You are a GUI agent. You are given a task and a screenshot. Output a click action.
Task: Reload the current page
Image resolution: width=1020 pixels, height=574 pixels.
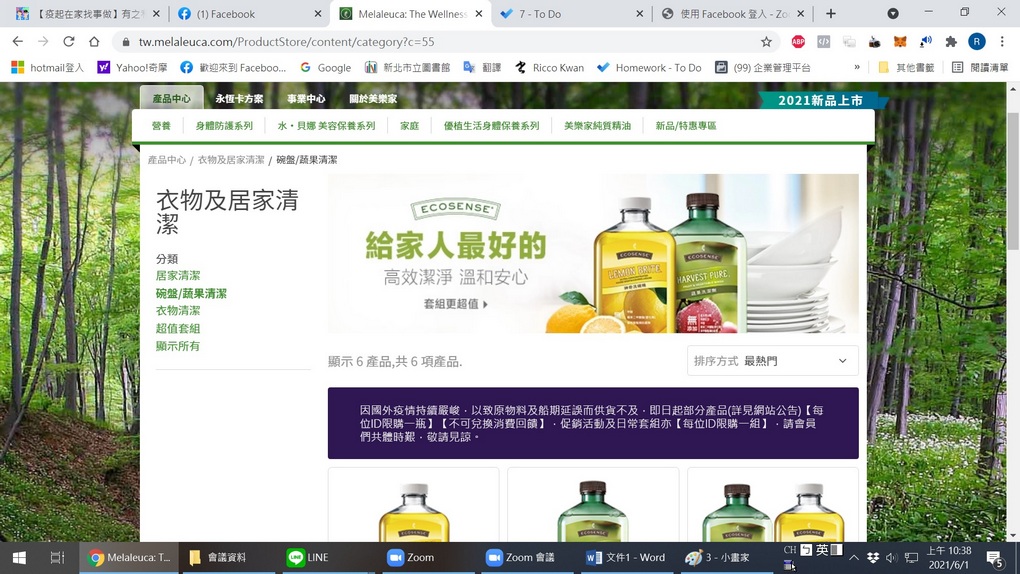click(68, 42)
